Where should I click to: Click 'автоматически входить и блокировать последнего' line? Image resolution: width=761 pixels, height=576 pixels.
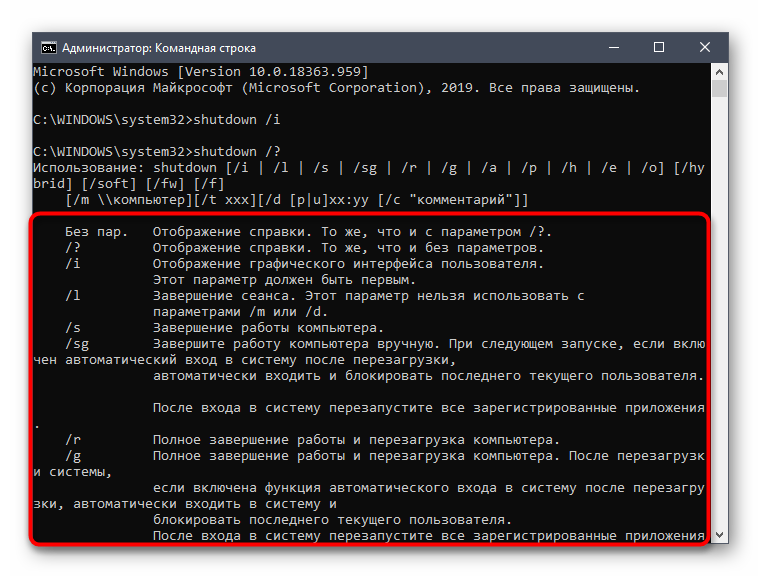click(x=429, y=376)
